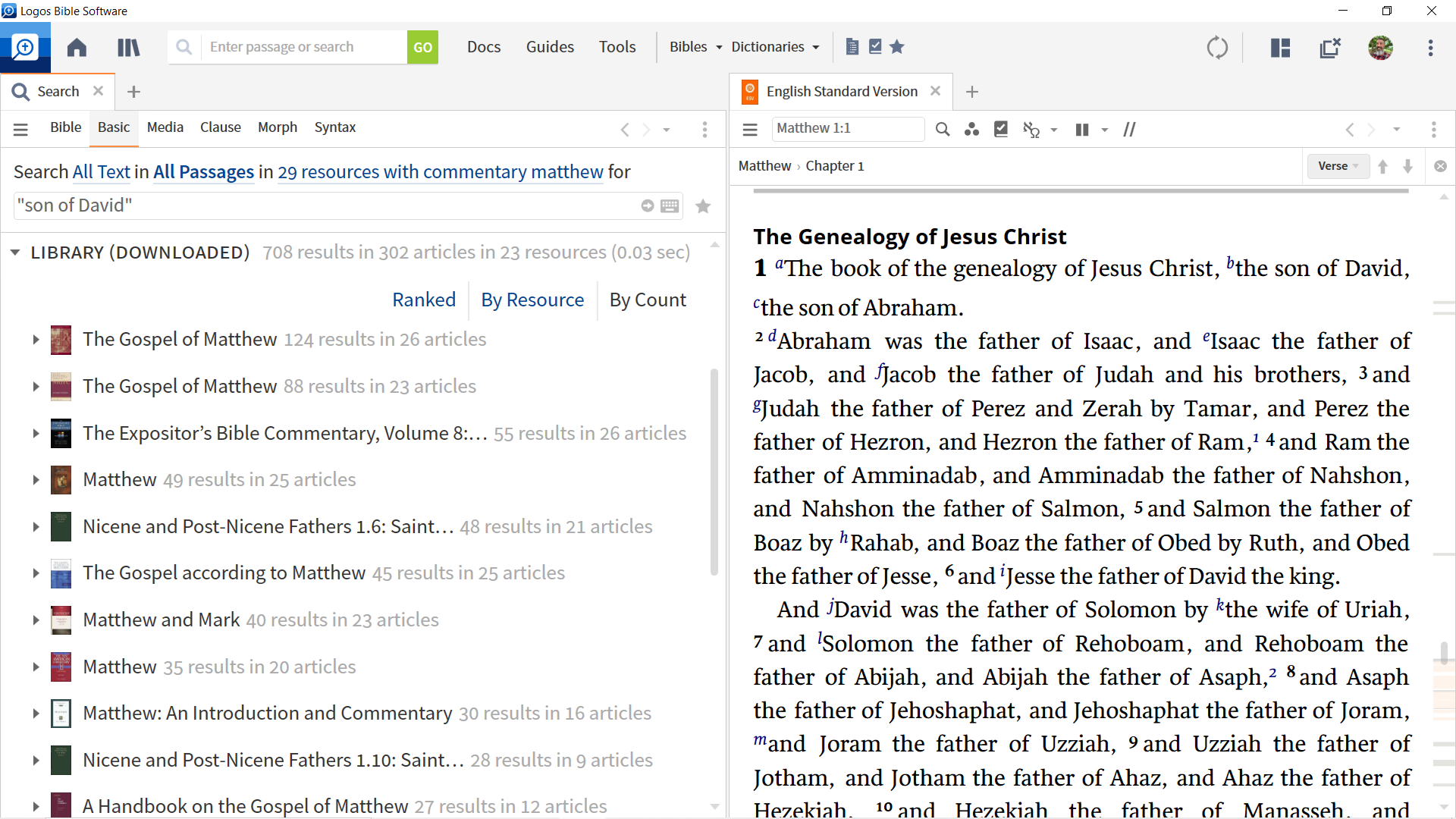1456x819 pixels.
Task: Click the All Passages link
Action: tap(203, 172)
